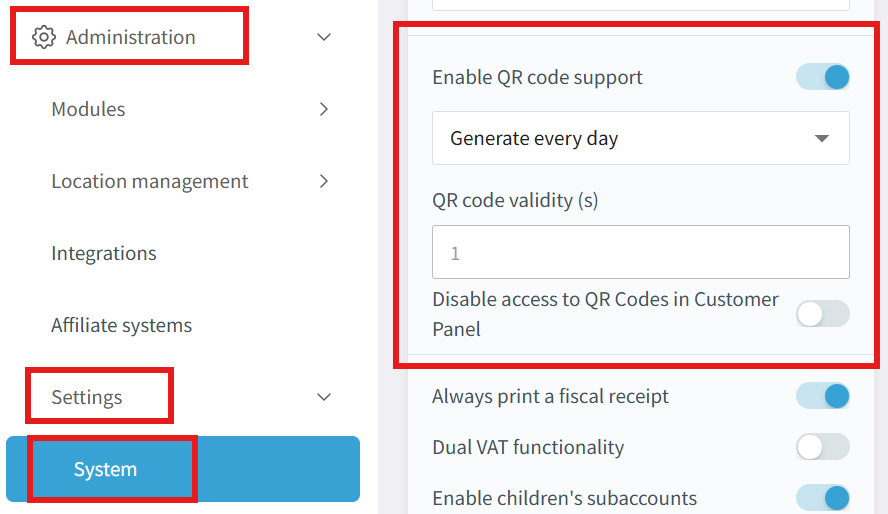Open the Administration menu label
888x514 pixels.
[x=131, y=37]
